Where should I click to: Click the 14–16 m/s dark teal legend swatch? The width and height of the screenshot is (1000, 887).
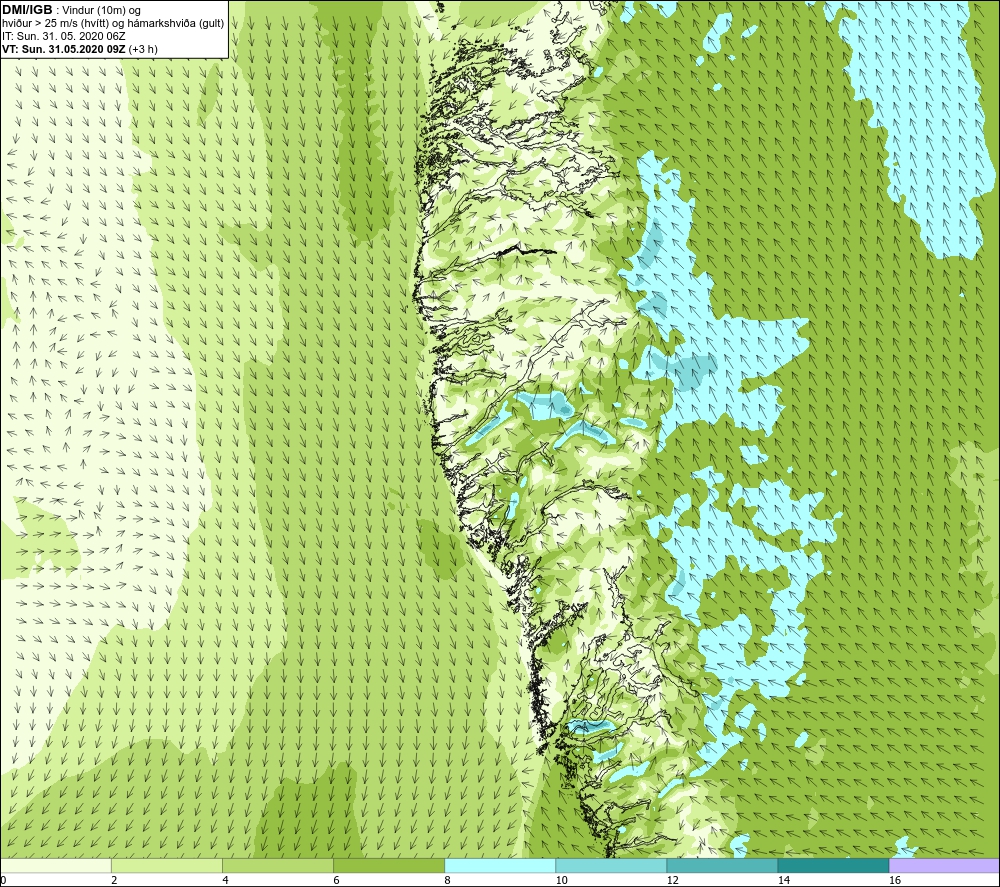(833, 865)
